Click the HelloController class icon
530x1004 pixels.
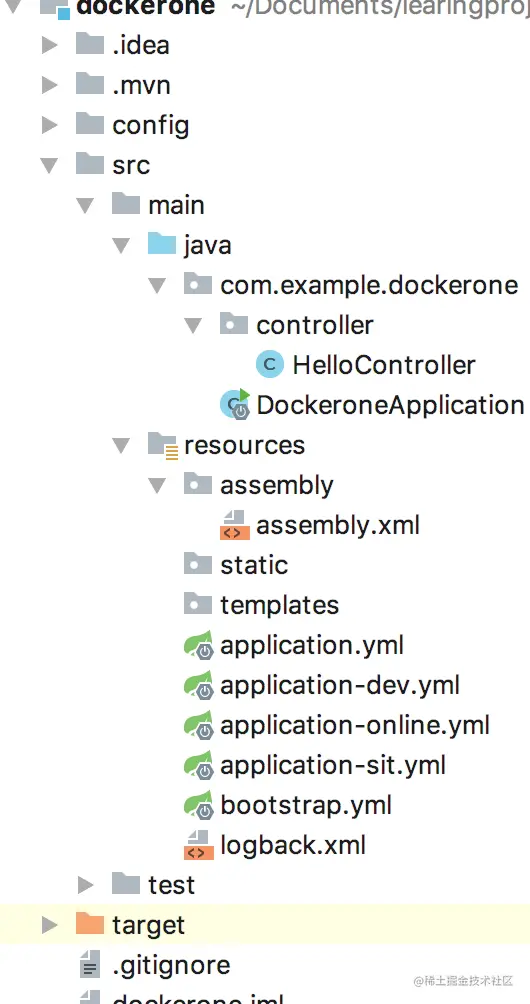click(x=269, y=364)
